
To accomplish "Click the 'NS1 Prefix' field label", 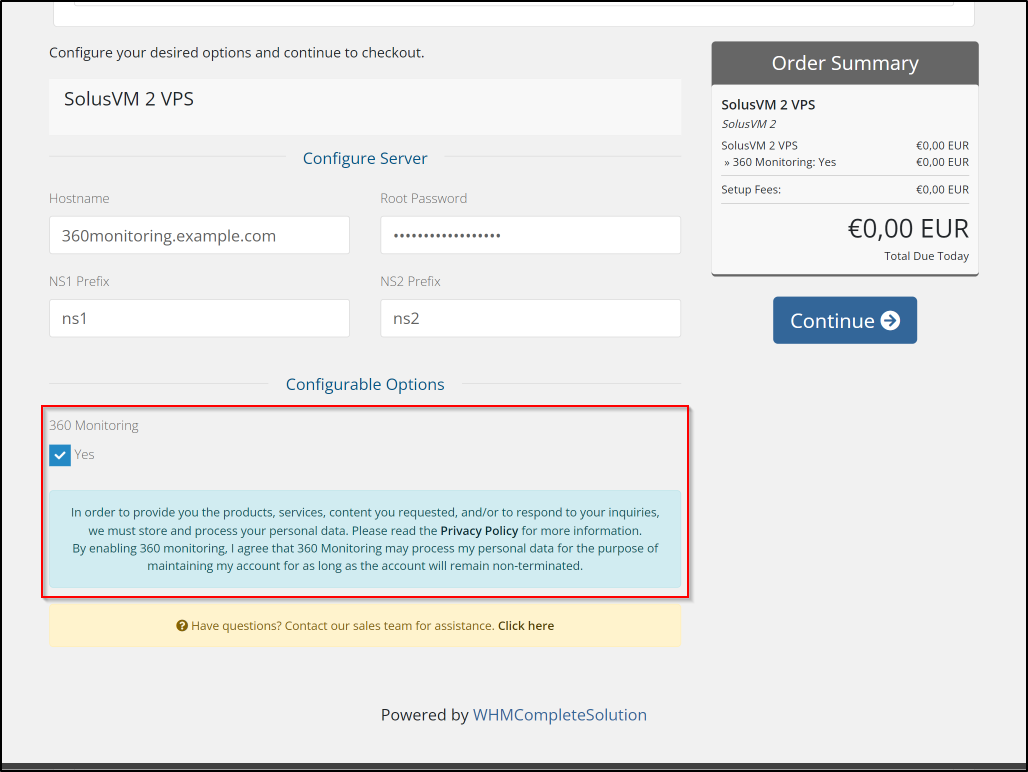I will pos(79,281).
